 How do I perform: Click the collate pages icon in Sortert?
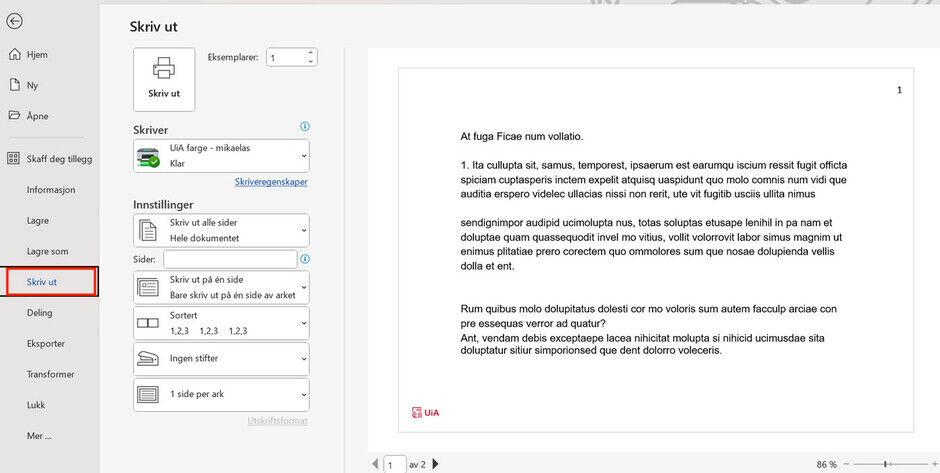147,323
